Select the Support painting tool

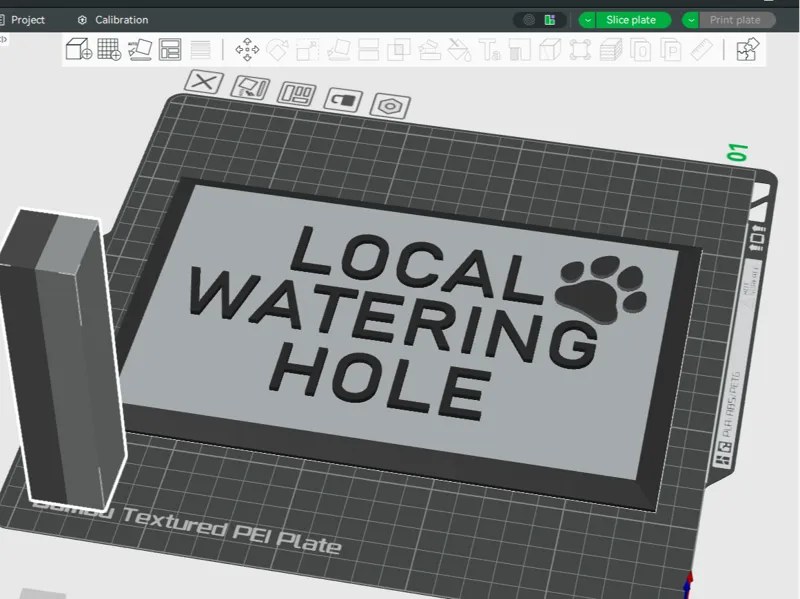(x=430, y=49)
